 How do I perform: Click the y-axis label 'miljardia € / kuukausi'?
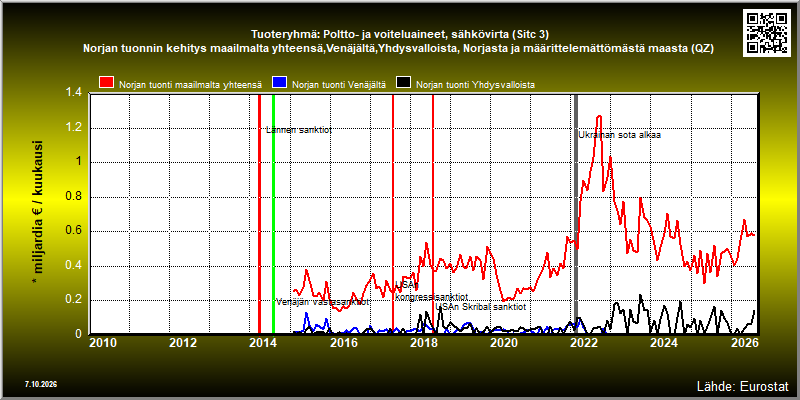38,213
